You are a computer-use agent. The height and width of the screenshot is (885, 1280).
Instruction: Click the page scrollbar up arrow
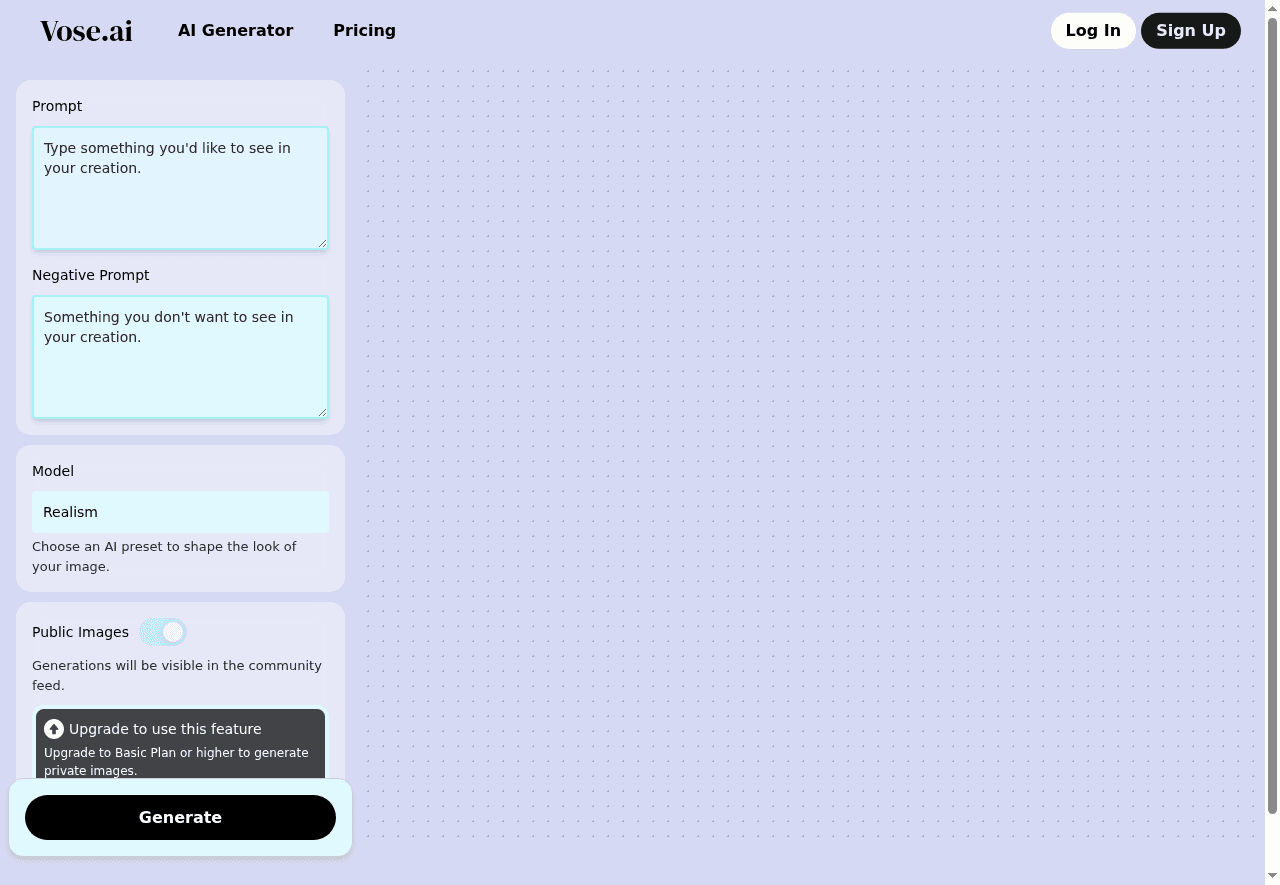point(1272,7)
